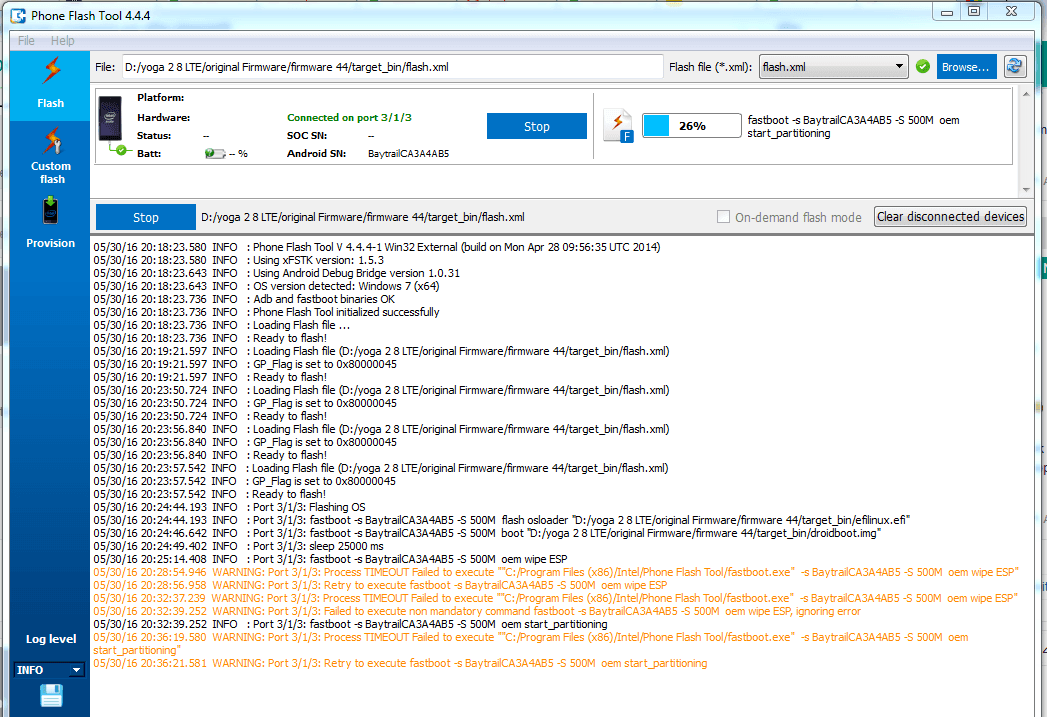Click the 'Connected on port 3/1/3' text
Viewport: 1047px width, 717px height.
349,117
